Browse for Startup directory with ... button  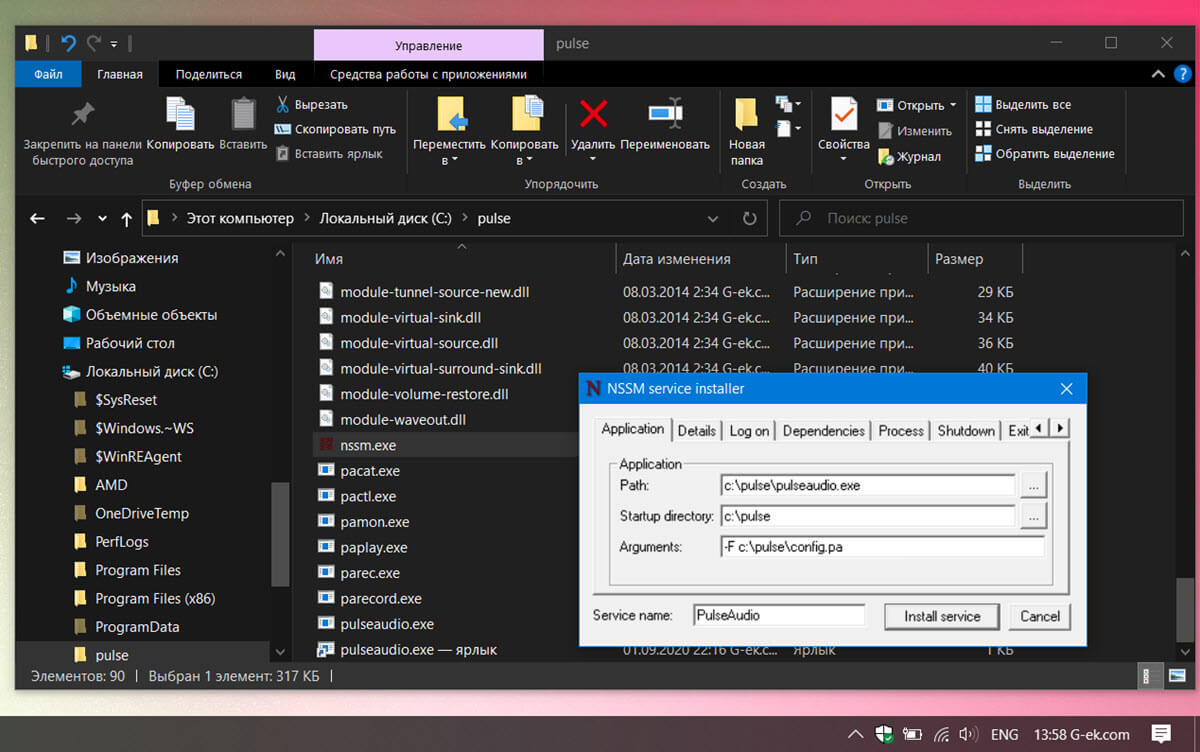coord(1033,516)
